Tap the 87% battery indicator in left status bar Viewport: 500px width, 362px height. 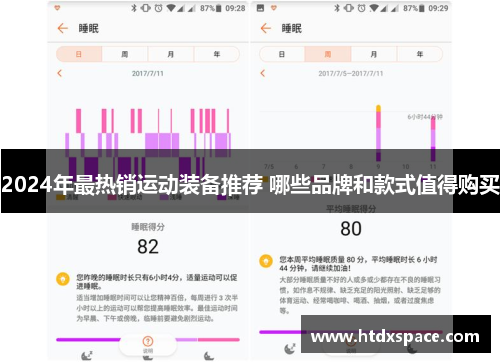pos(211,8)
